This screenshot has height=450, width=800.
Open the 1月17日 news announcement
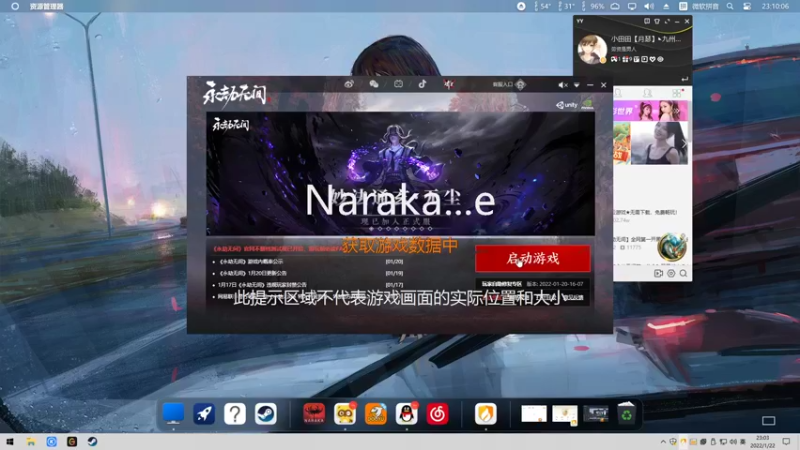tap(310, 285)
